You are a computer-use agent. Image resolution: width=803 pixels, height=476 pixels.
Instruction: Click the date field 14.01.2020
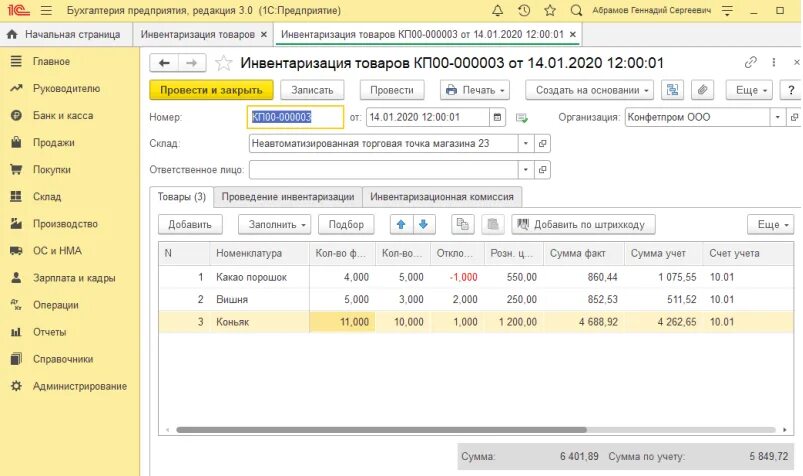pos(428,117)
